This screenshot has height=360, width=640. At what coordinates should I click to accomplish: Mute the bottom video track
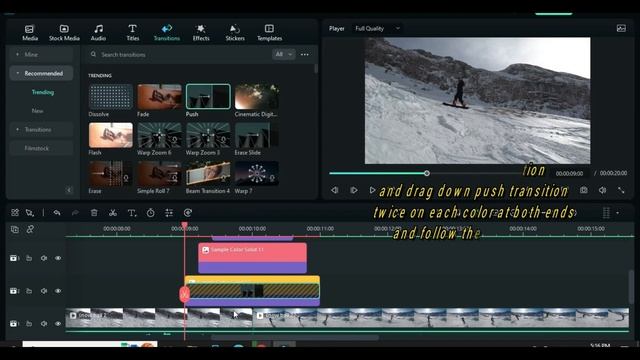pos(44,323)
